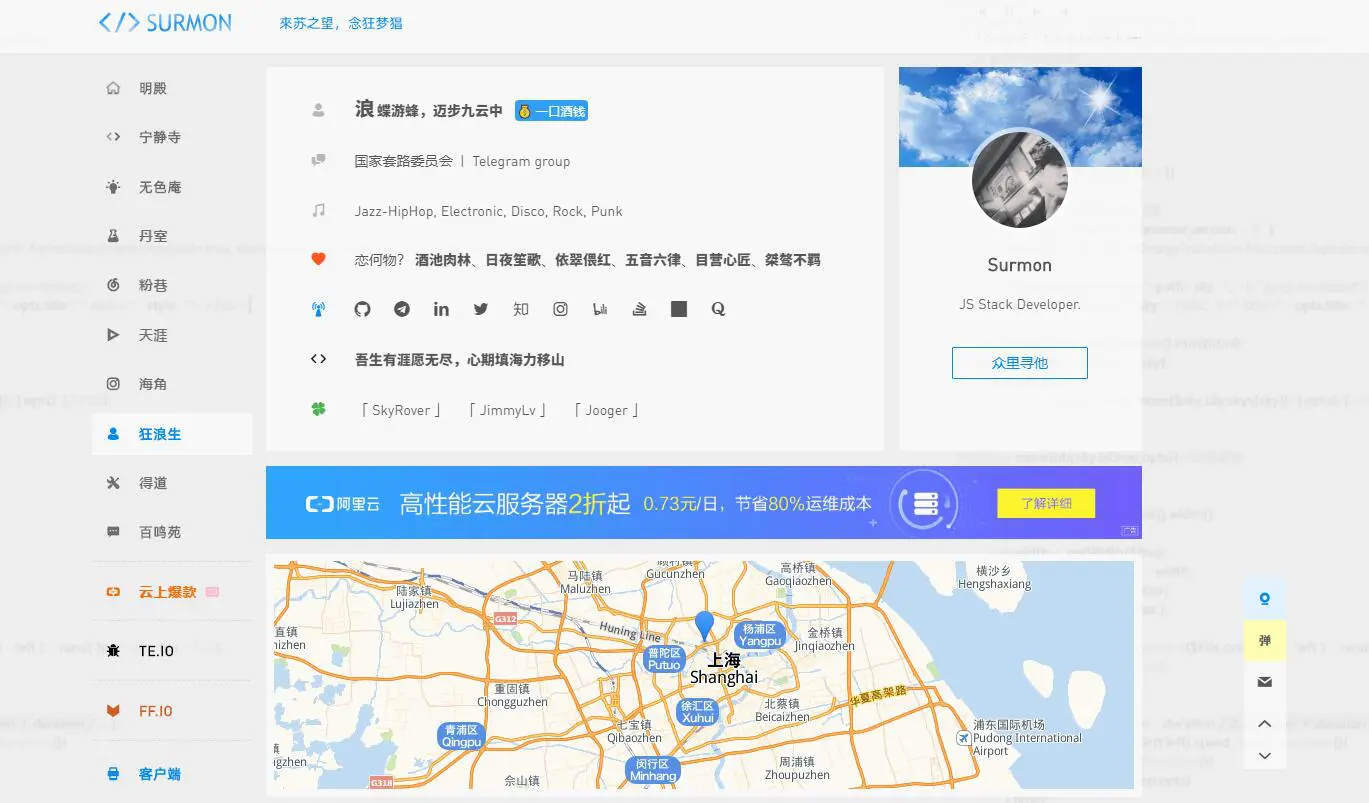Click the Telegram icon in social links row
Viewport: 1369px width, 803px height.
pos(402,309)
